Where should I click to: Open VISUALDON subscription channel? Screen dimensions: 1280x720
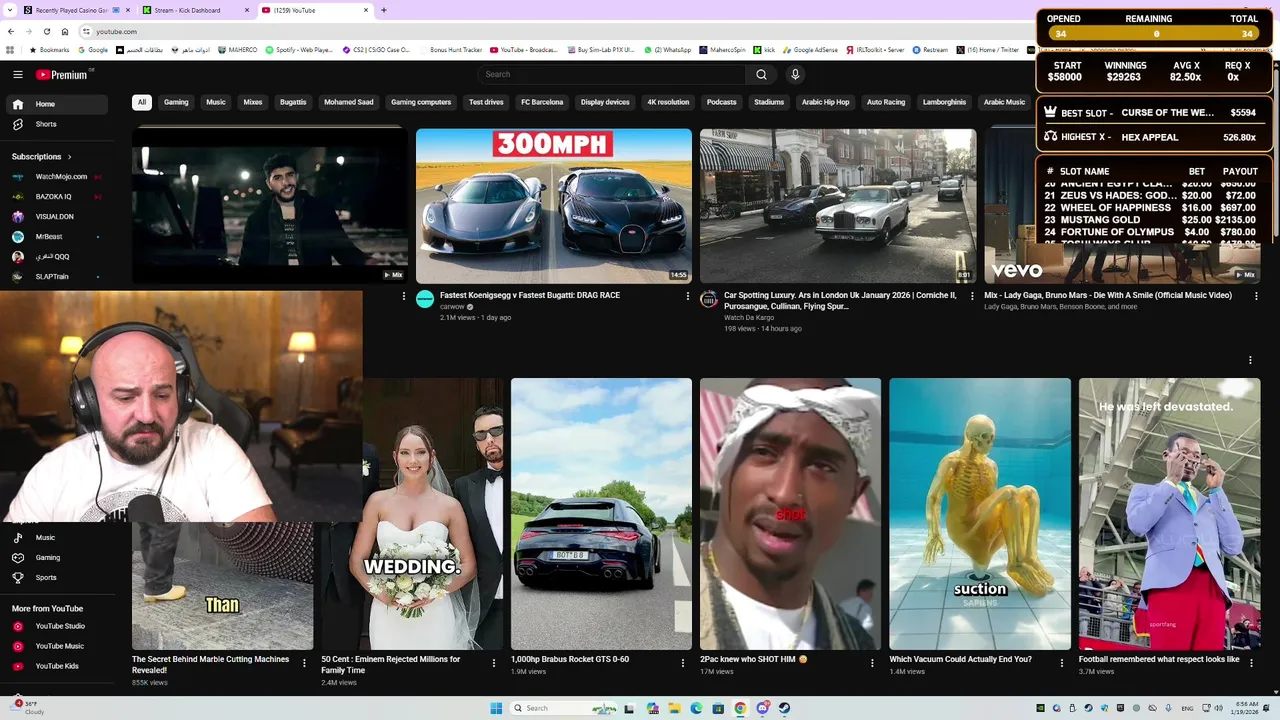[x=56, y=217]
